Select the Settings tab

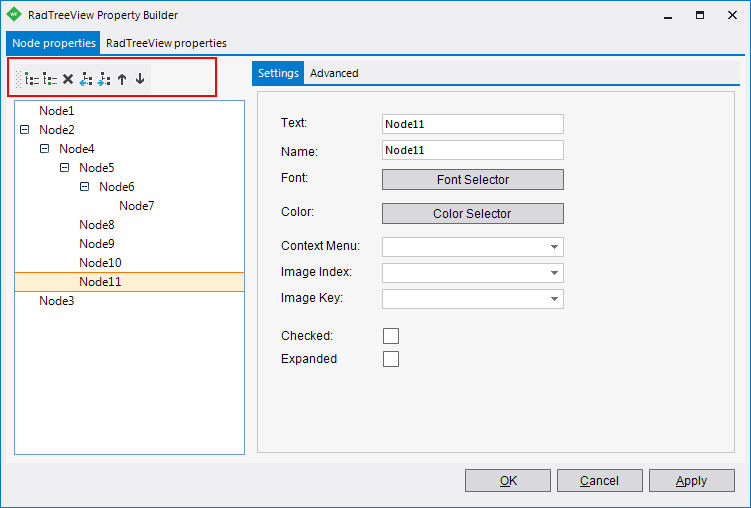(x=278, y=73)
